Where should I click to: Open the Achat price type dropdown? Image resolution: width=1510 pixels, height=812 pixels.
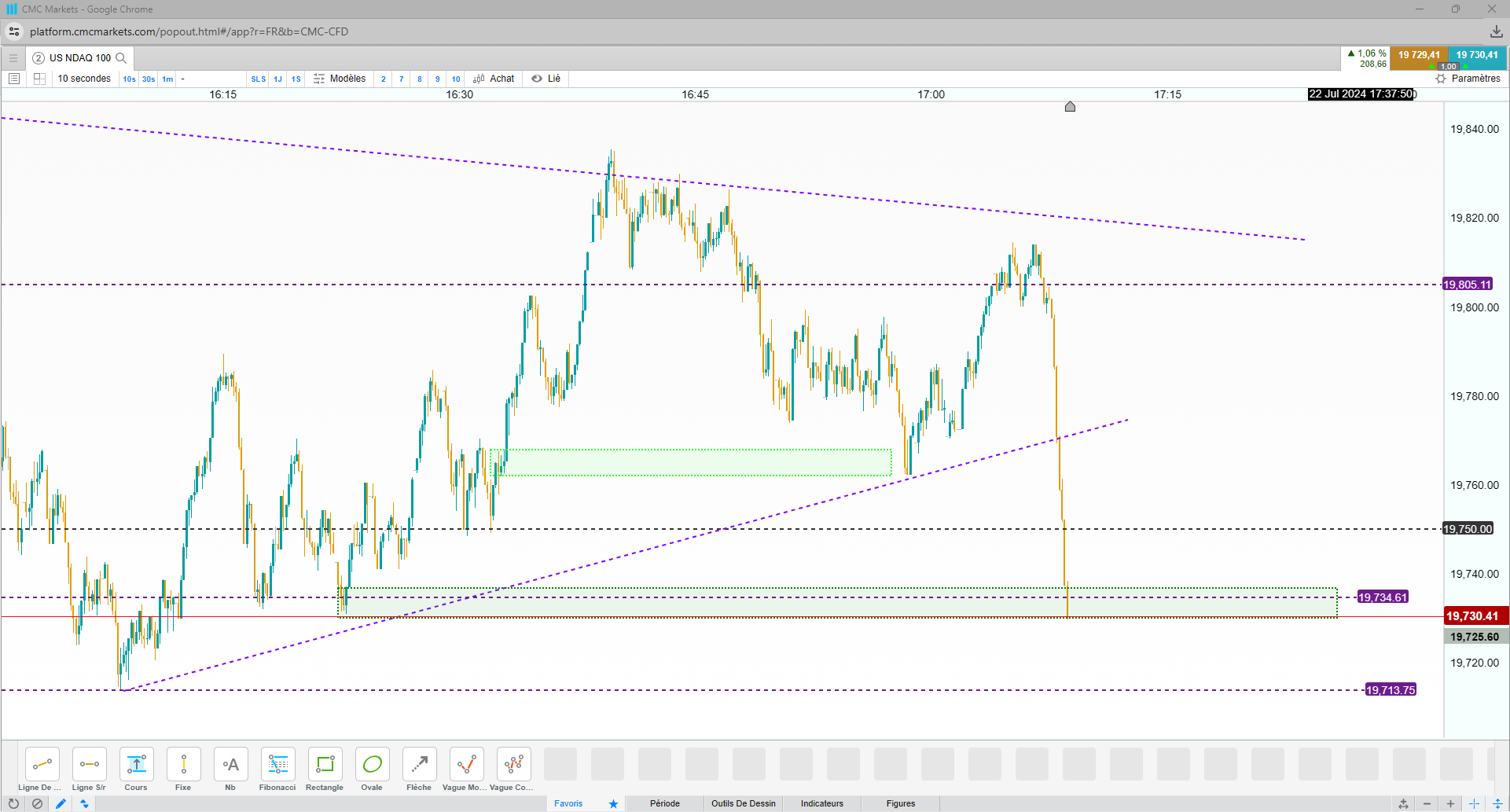coord(494,79)
